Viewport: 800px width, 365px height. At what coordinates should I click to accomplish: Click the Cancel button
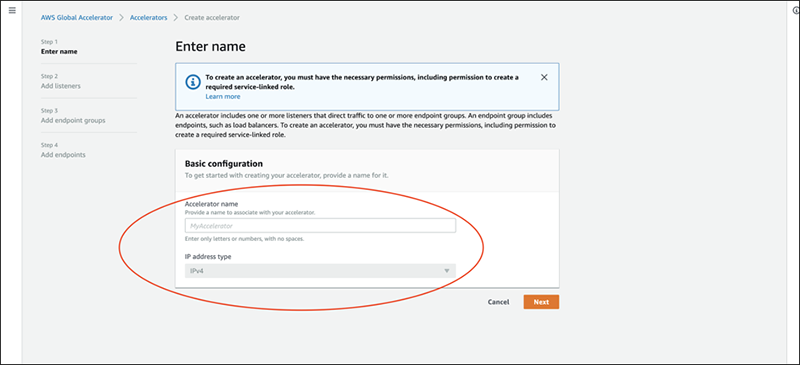498,302
